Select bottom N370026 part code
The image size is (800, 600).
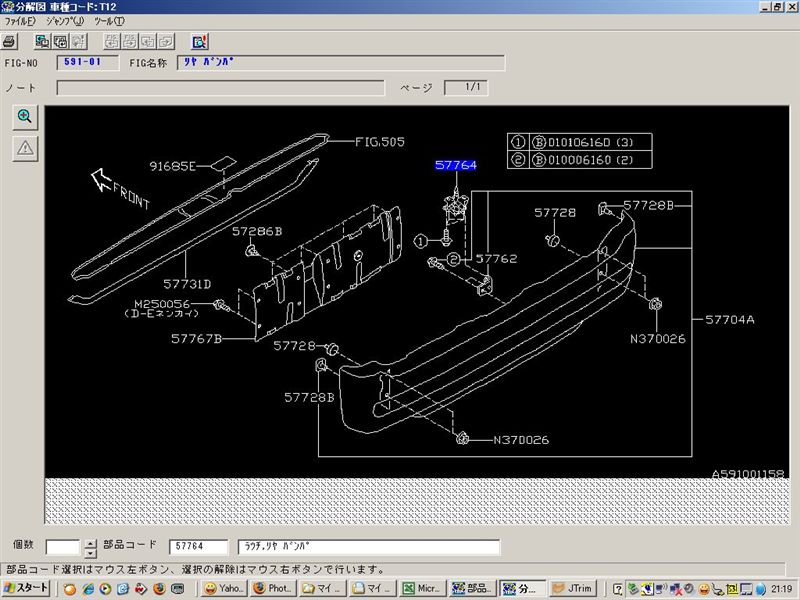(521, 440)
